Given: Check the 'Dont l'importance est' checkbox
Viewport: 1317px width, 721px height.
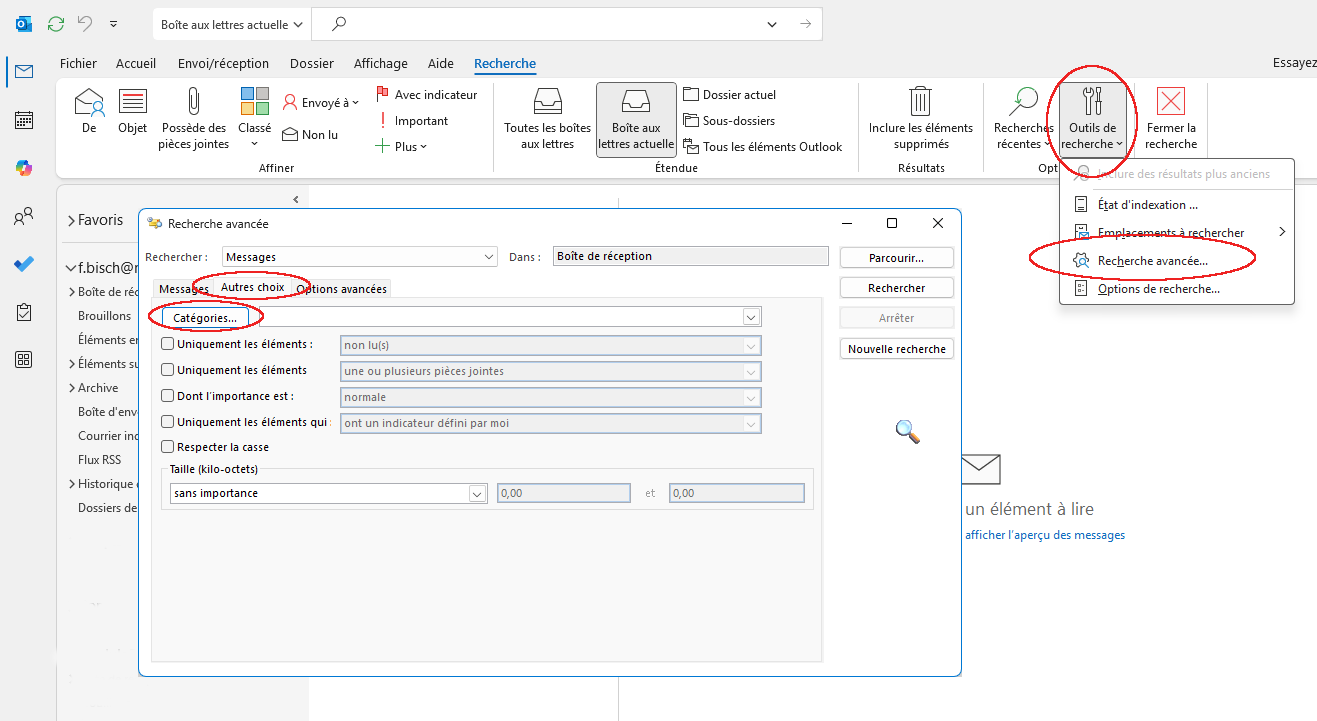Looking at the screenshot, I should (168, 396).
